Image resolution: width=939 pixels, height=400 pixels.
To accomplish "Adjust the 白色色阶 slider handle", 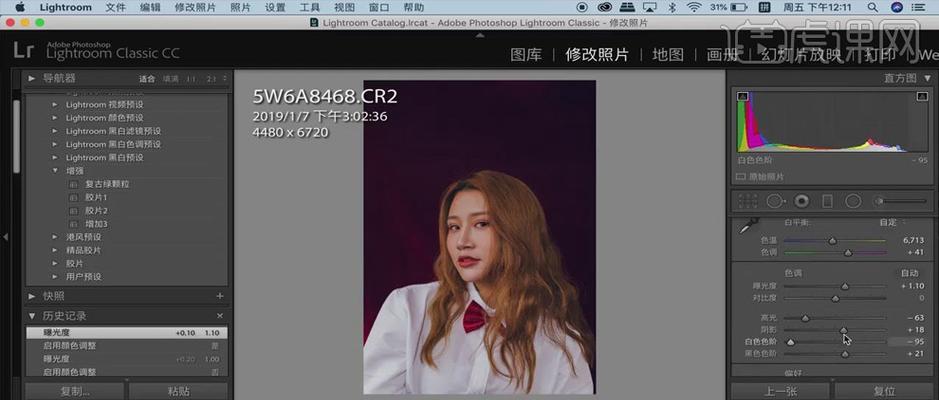I will click(790, 342).
